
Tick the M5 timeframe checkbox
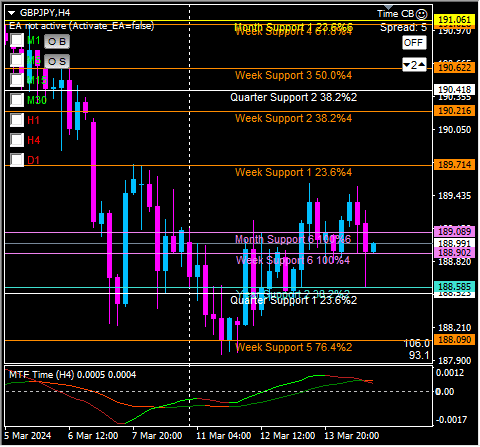tap(17, 60)
